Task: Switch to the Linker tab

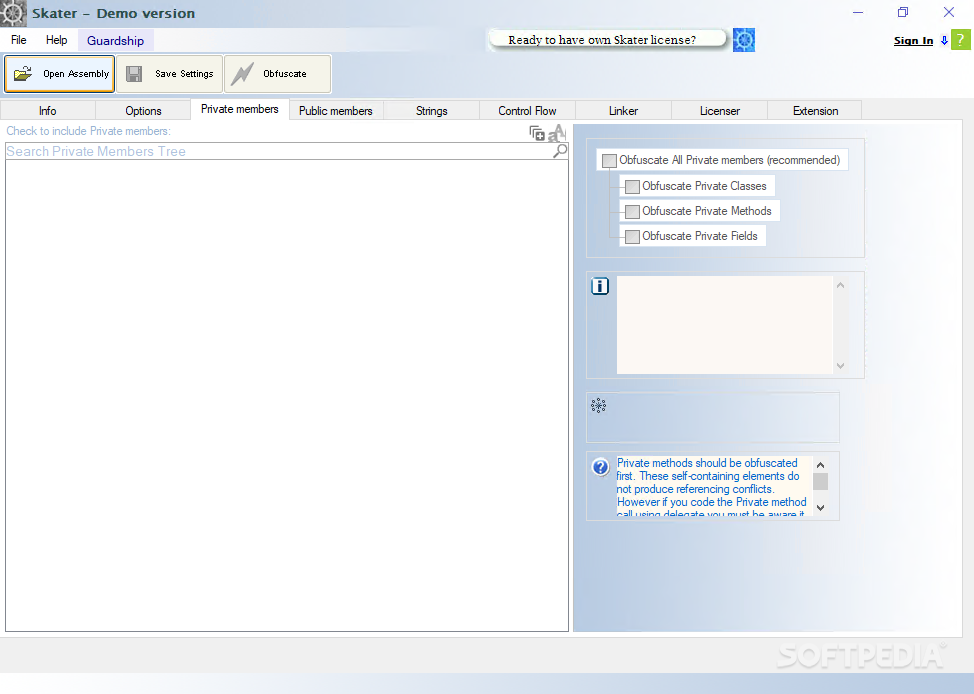Action: pyautogui.click(x=624, y=111)
